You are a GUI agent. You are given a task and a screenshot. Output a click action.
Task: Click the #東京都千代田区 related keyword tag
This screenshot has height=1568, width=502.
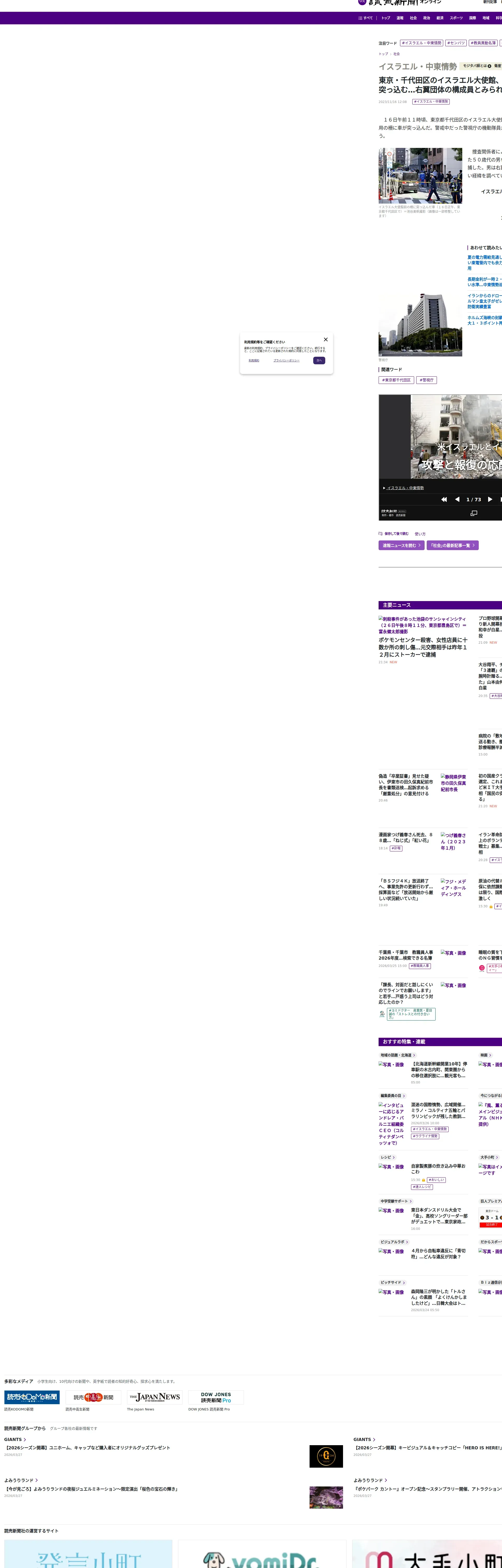[x=396, y=380]
